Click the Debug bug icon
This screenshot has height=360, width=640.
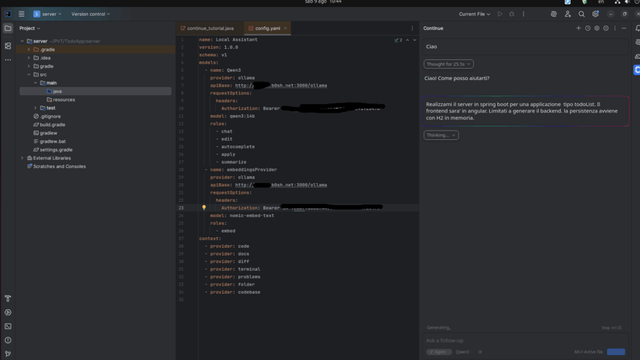click(511, 14)
